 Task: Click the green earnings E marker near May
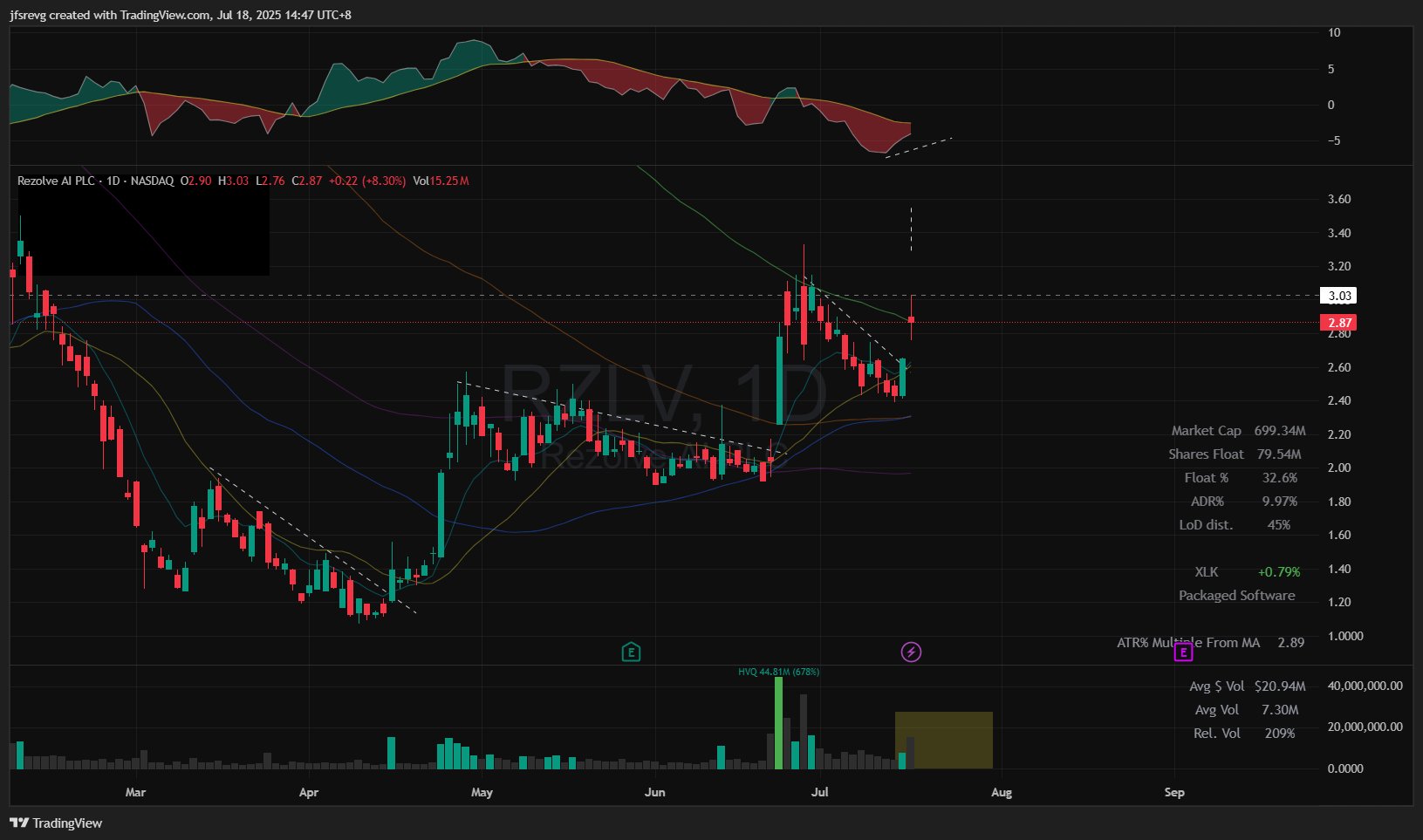(x=631, y=652)
